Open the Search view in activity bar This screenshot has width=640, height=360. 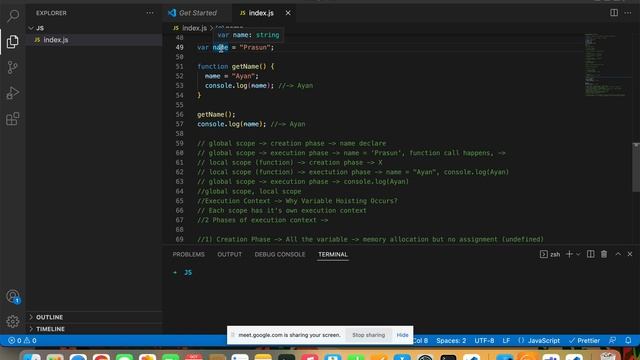[13, 16]
